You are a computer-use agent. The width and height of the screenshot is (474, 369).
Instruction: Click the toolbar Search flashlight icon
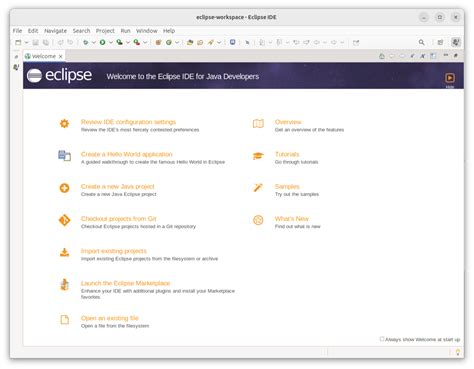[211, 42]
